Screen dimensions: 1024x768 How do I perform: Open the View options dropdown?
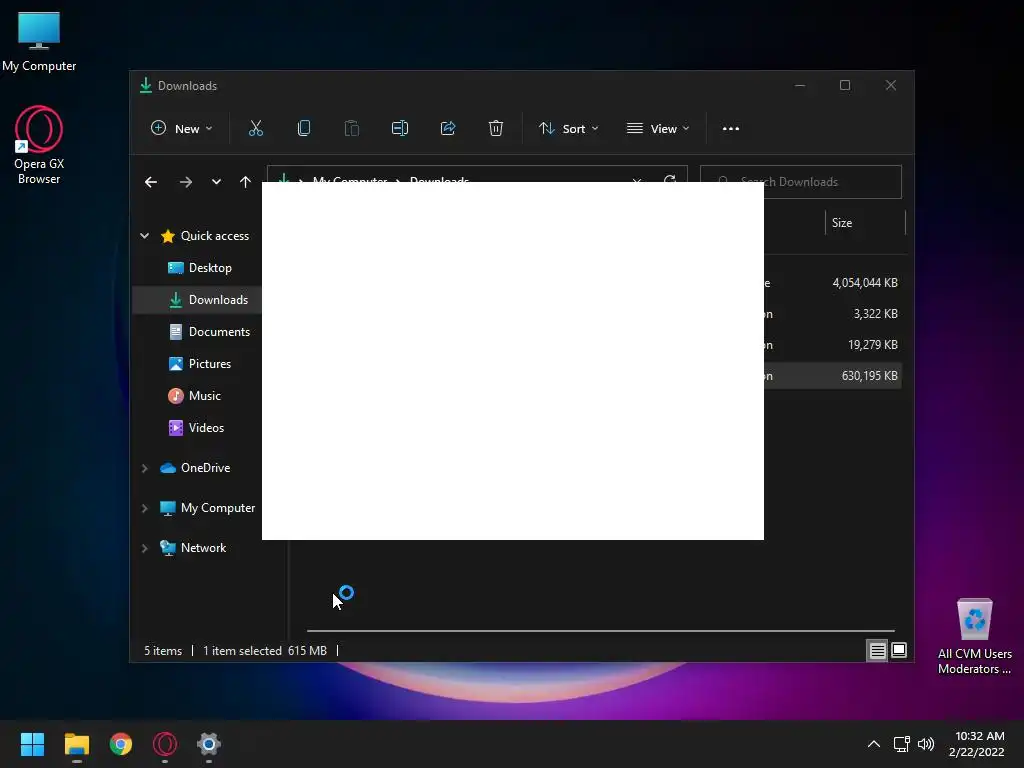pyautogui.click(x=658, y=129)
